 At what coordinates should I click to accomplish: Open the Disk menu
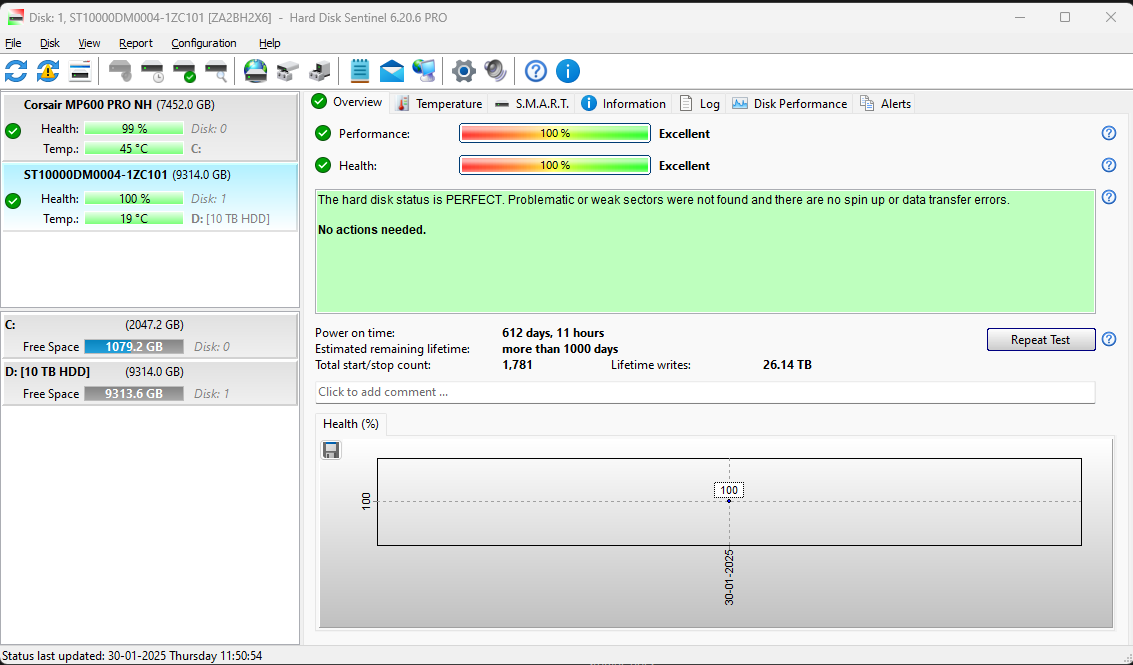pyautogui.click(x=50, y=43)
